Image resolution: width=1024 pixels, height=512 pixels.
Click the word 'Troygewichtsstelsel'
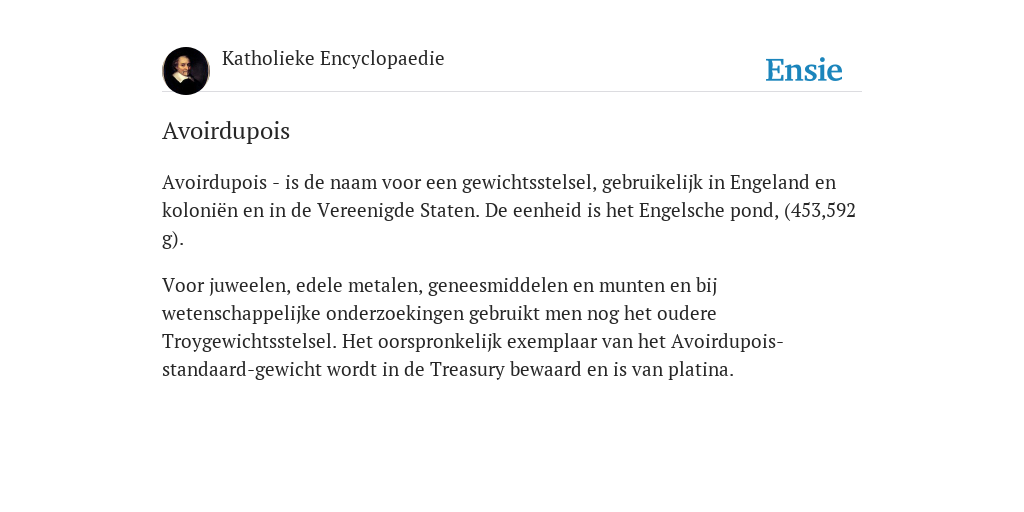pyautogui.click(x=249, y=342)
